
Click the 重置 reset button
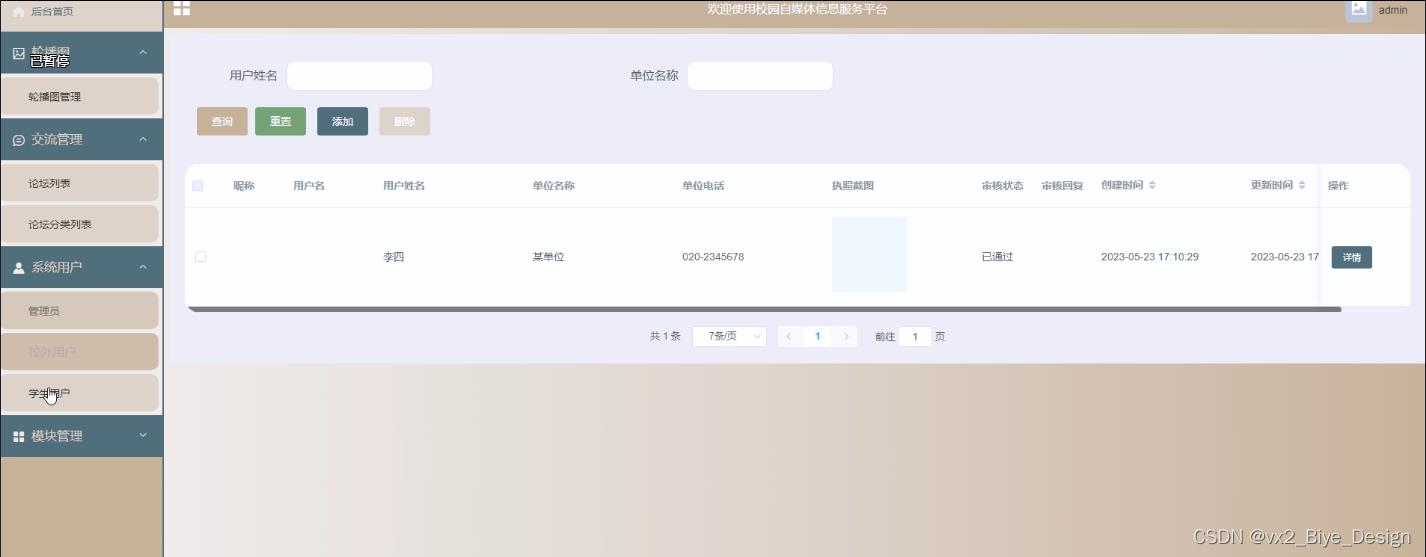280,122
